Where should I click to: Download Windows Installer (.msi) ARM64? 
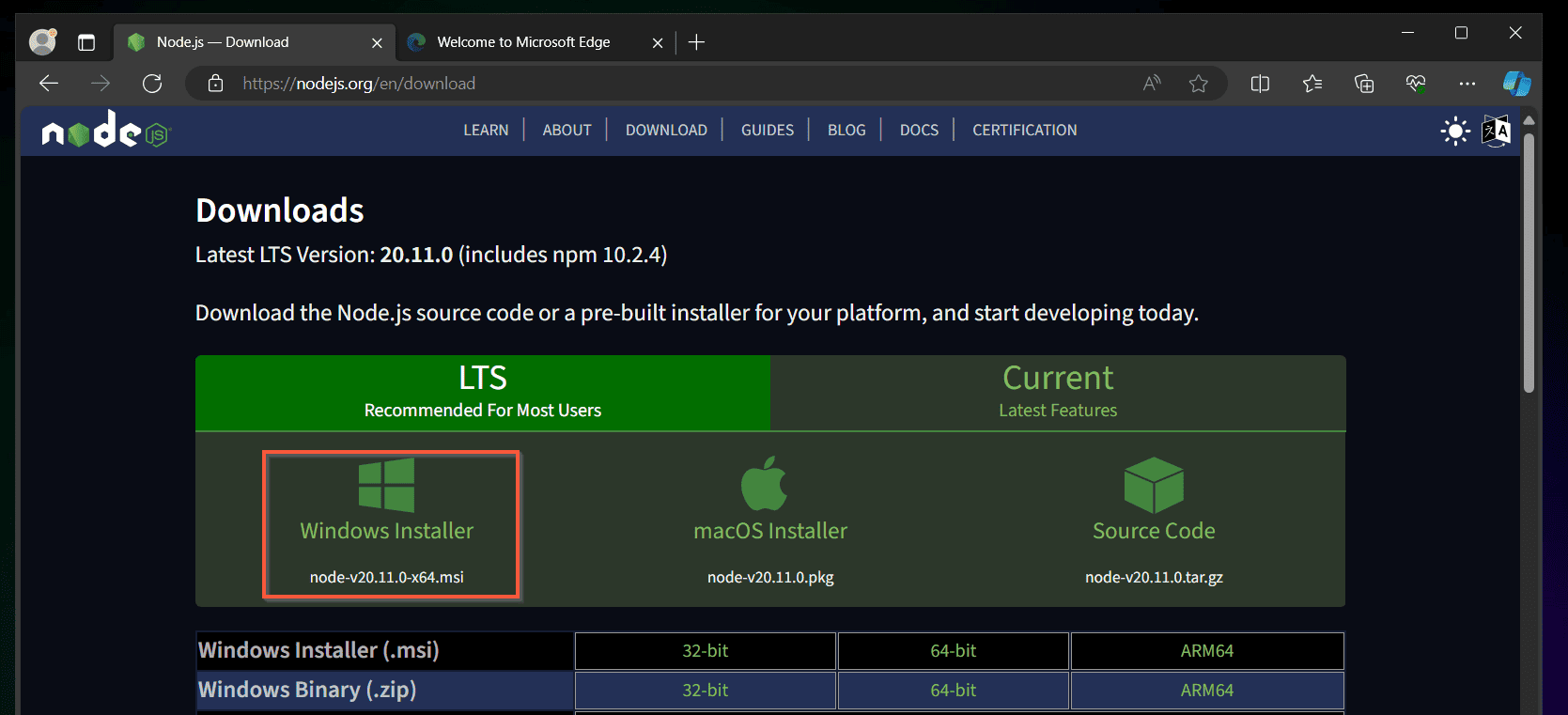[x=1207, y=651]
